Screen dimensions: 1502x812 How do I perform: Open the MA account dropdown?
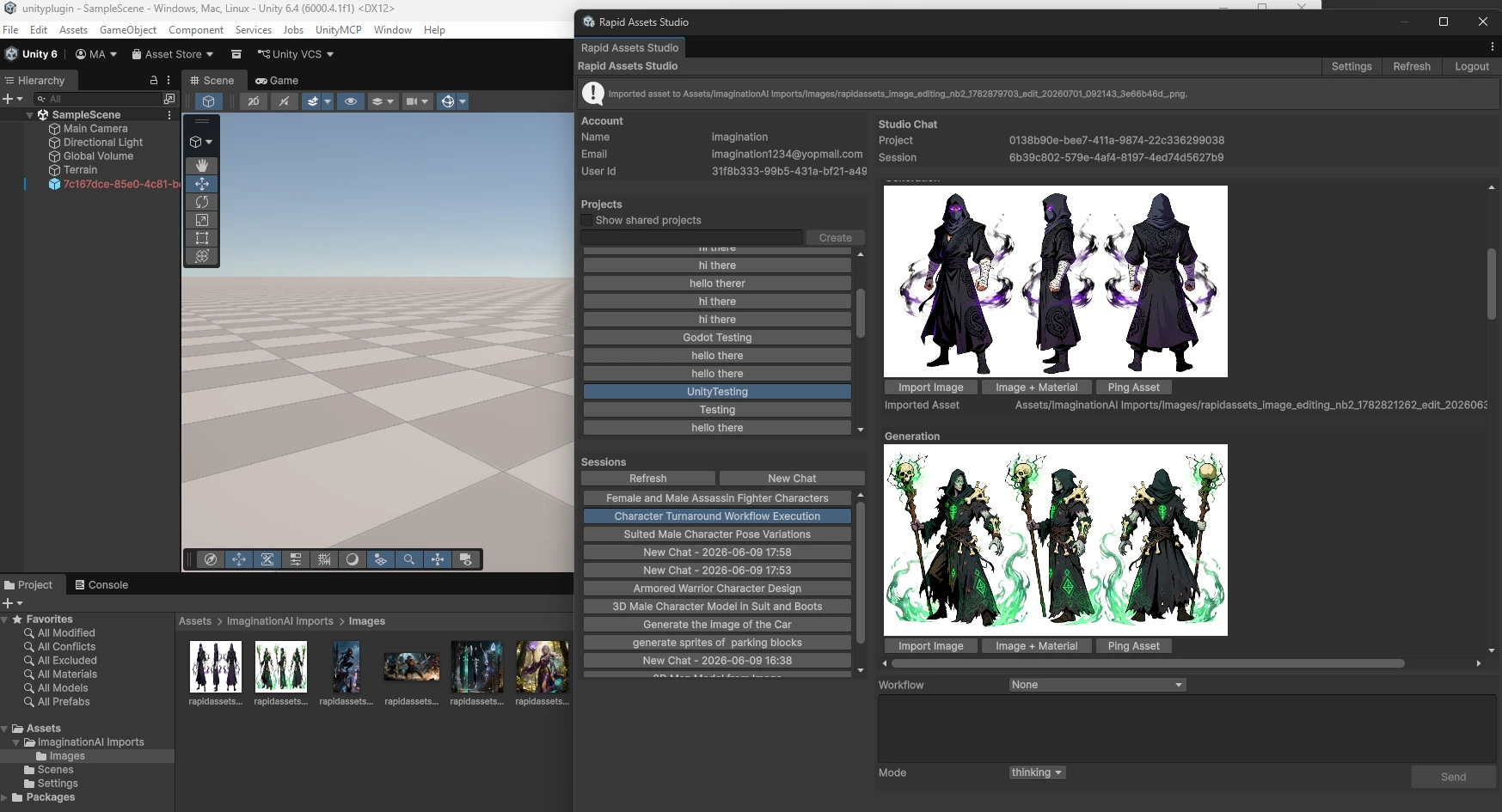96,54
